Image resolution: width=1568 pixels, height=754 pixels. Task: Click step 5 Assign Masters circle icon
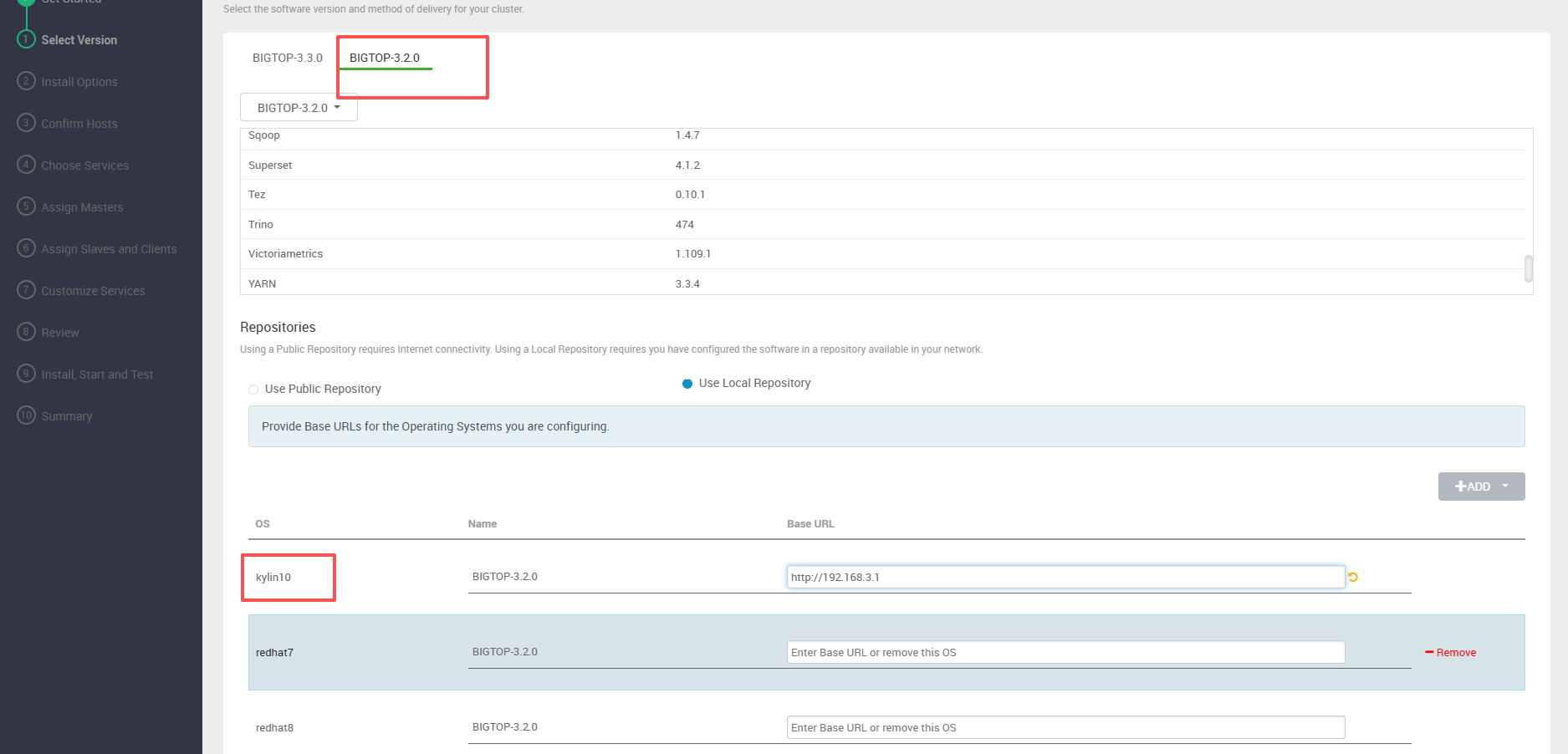[26, 206]
